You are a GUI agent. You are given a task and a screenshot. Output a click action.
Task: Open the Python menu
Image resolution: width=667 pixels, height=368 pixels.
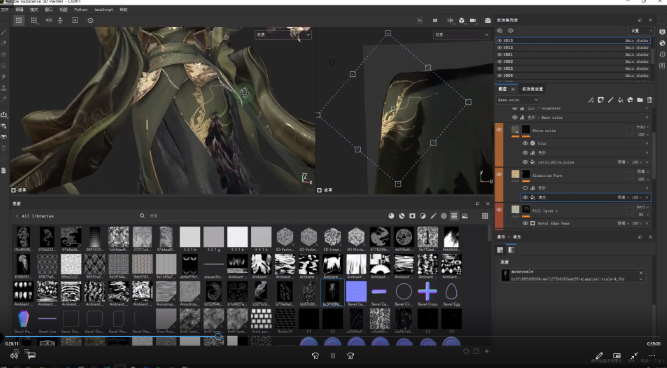(x=80, y=9)
